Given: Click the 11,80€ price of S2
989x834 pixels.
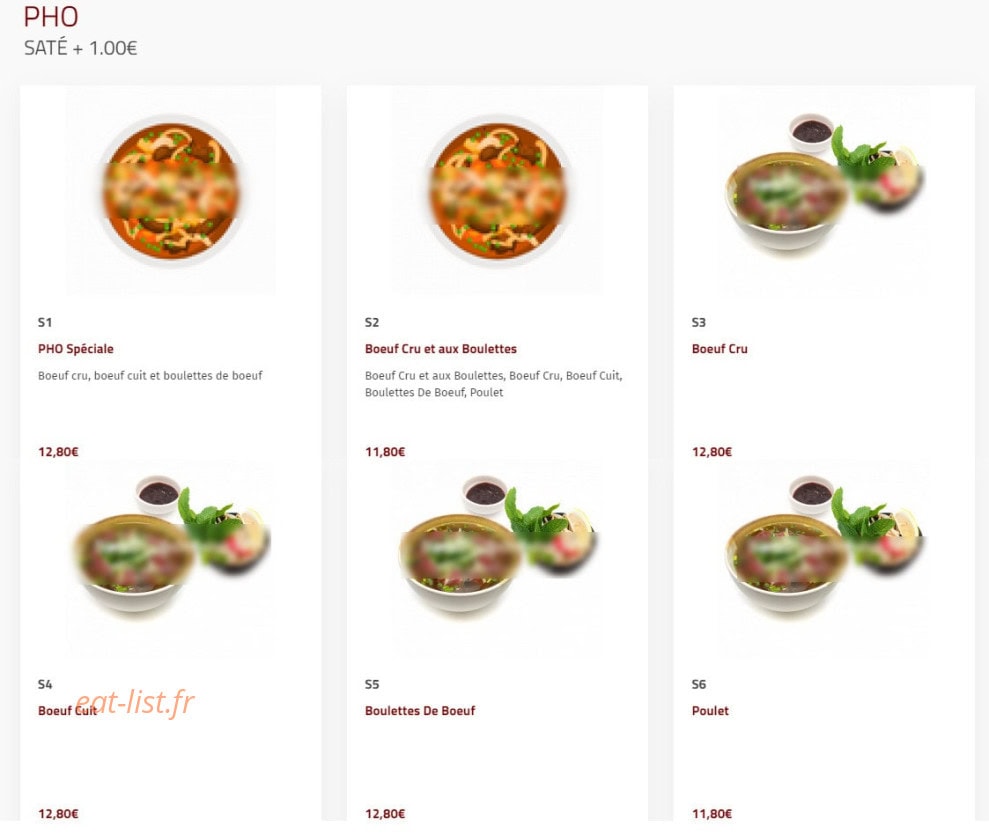Looking at the screenshot, I should 385,452.
